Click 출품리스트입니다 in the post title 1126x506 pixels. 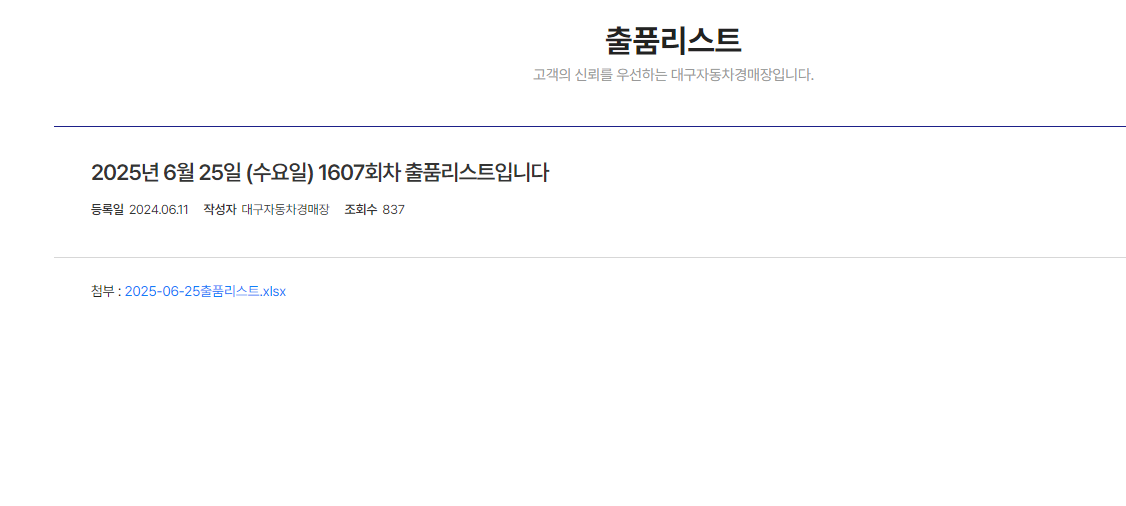[478, 173]
